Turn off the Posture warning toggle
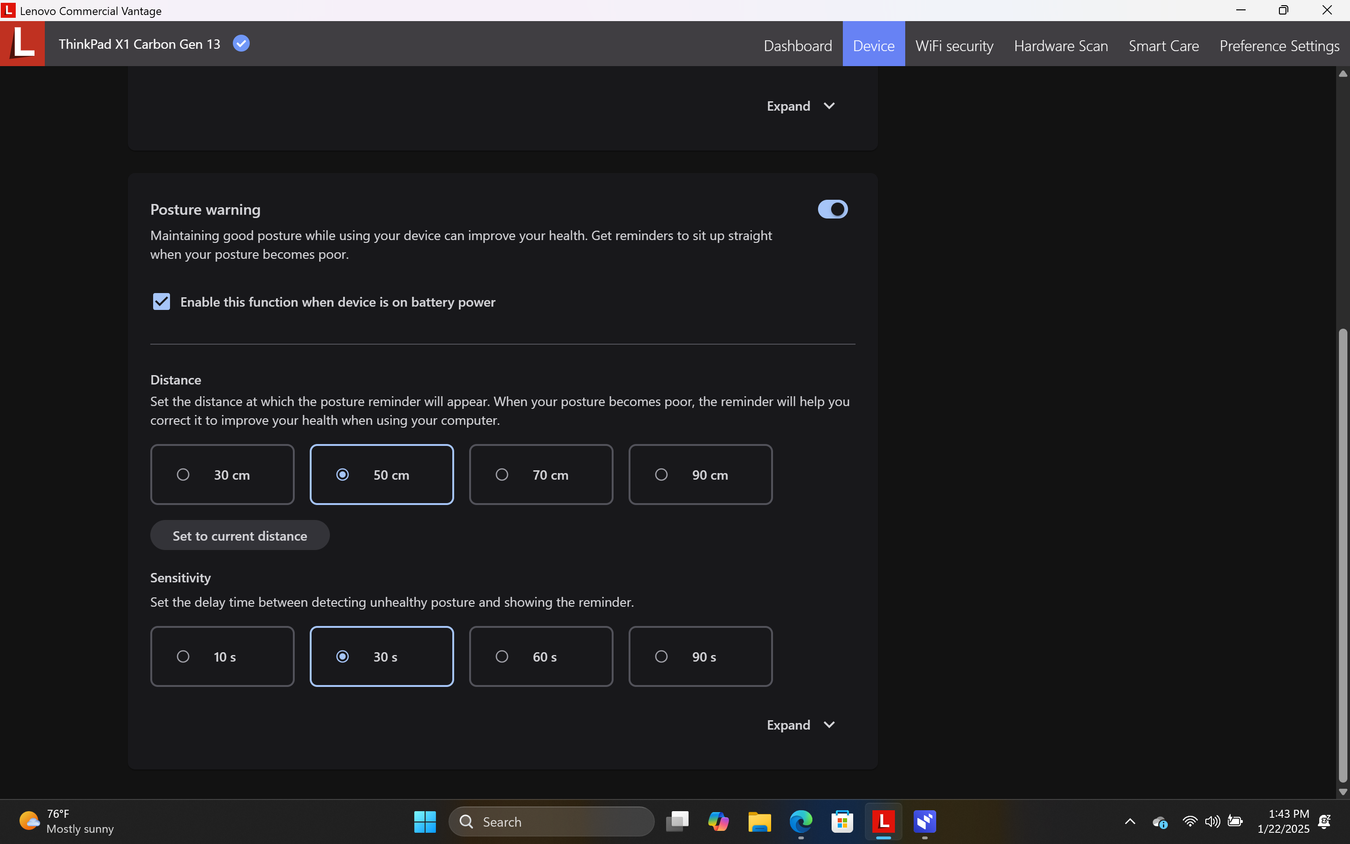 [832, 209]
